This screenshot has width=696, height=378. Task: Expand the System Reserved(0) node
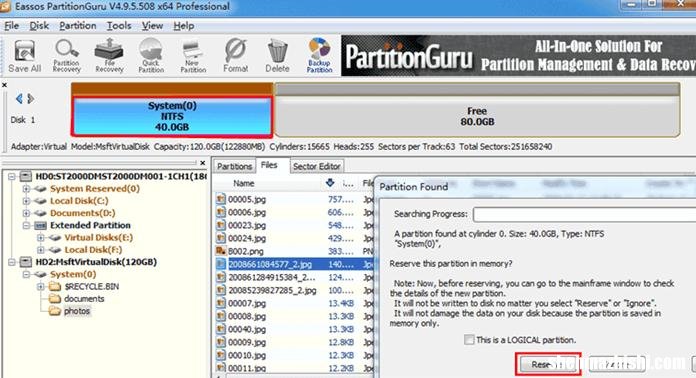26,189
